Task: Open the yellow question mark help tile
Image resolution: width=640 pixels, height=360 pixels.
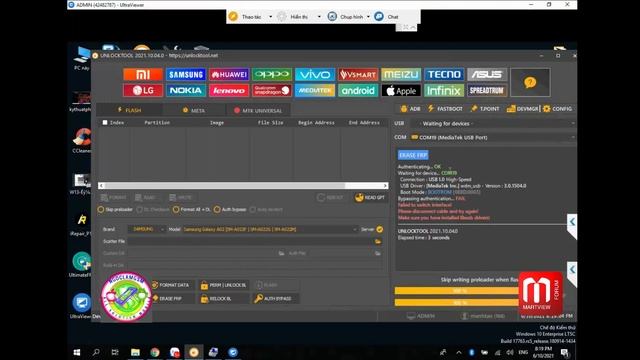Action: (530, 82)
